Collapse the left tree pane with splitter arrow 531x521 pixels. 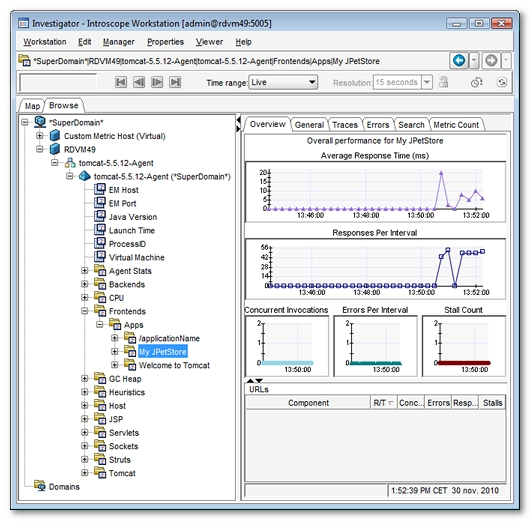[238, 120]
